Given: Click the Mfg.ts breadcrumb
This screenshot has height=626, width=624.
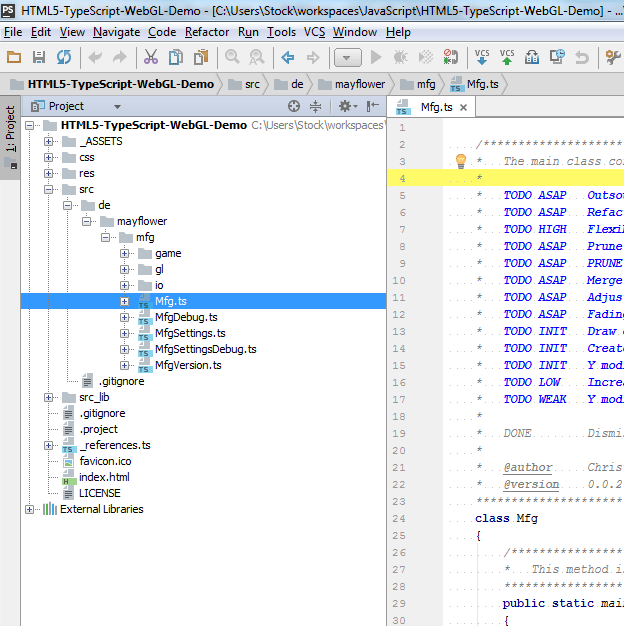Looking at the screenshot, I should 475,84.
